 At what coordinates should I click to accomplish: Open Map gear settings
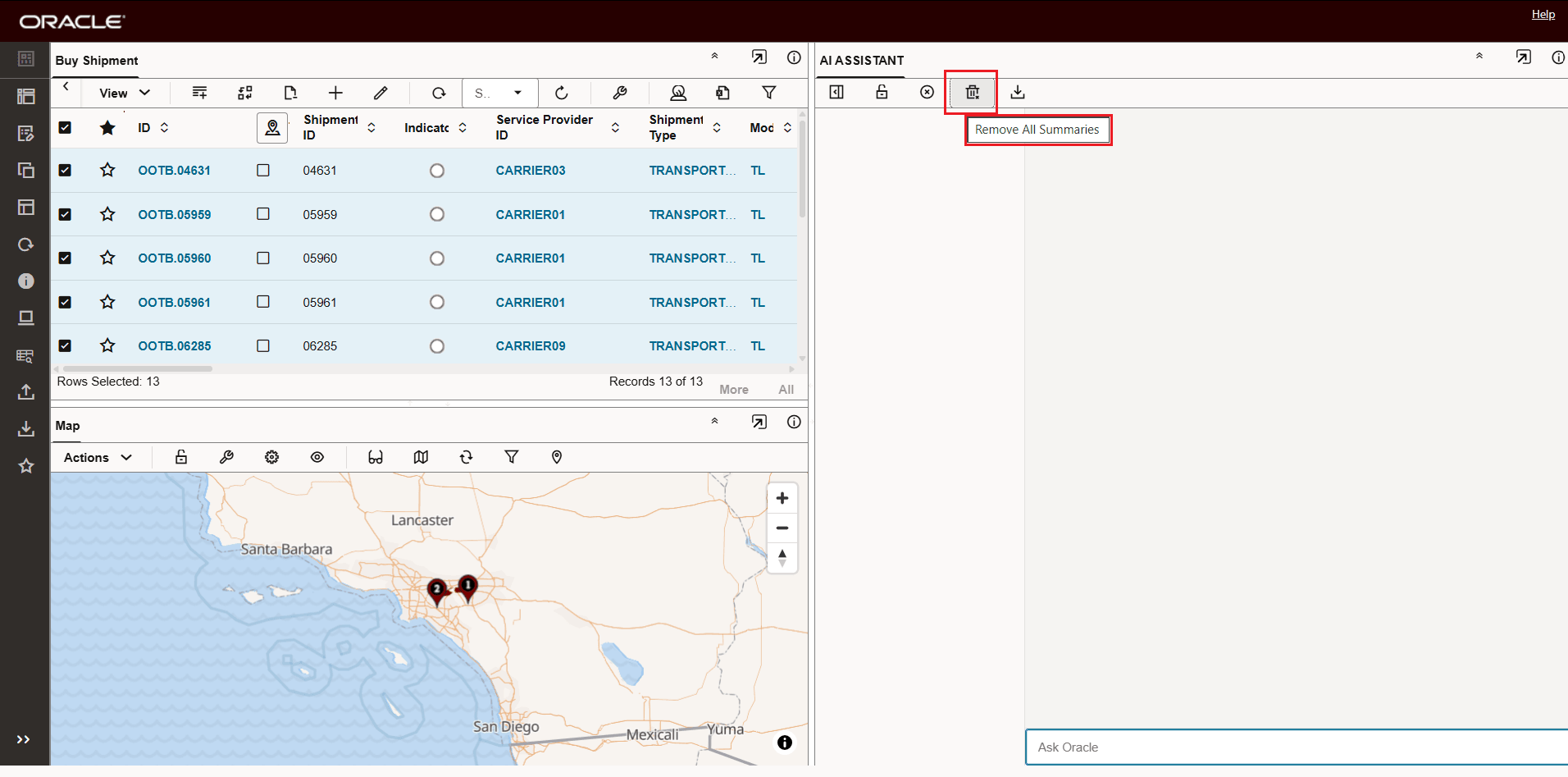pos(271,457)
